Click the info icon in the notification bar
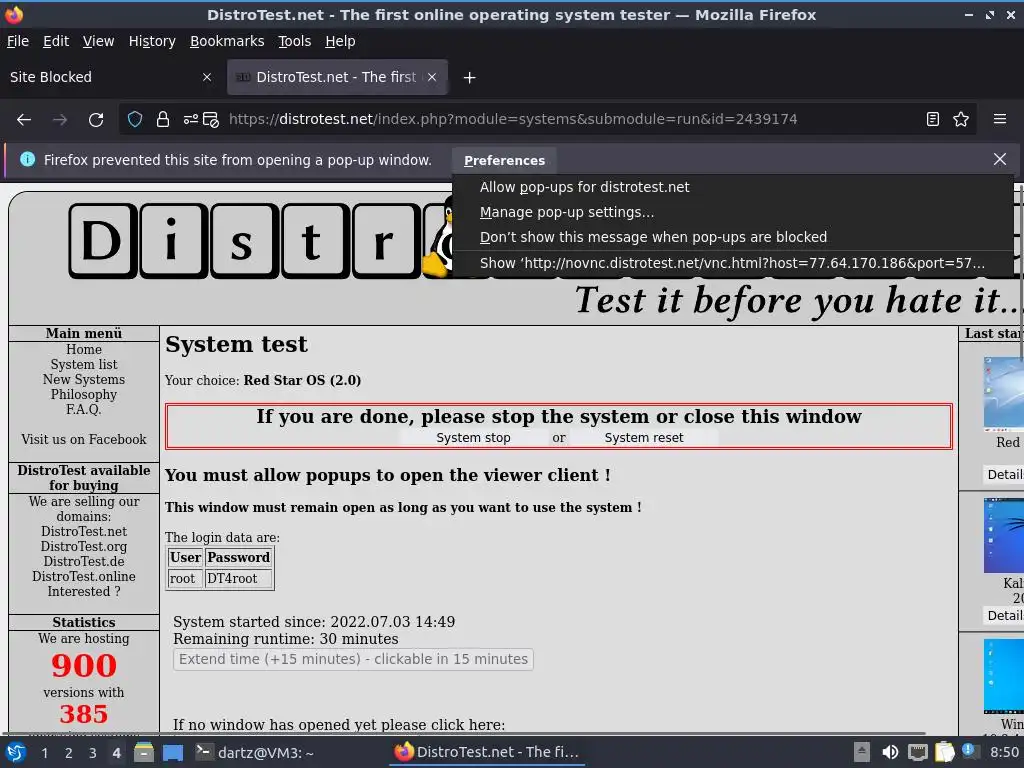The image size is (1024, 768). 27,159
